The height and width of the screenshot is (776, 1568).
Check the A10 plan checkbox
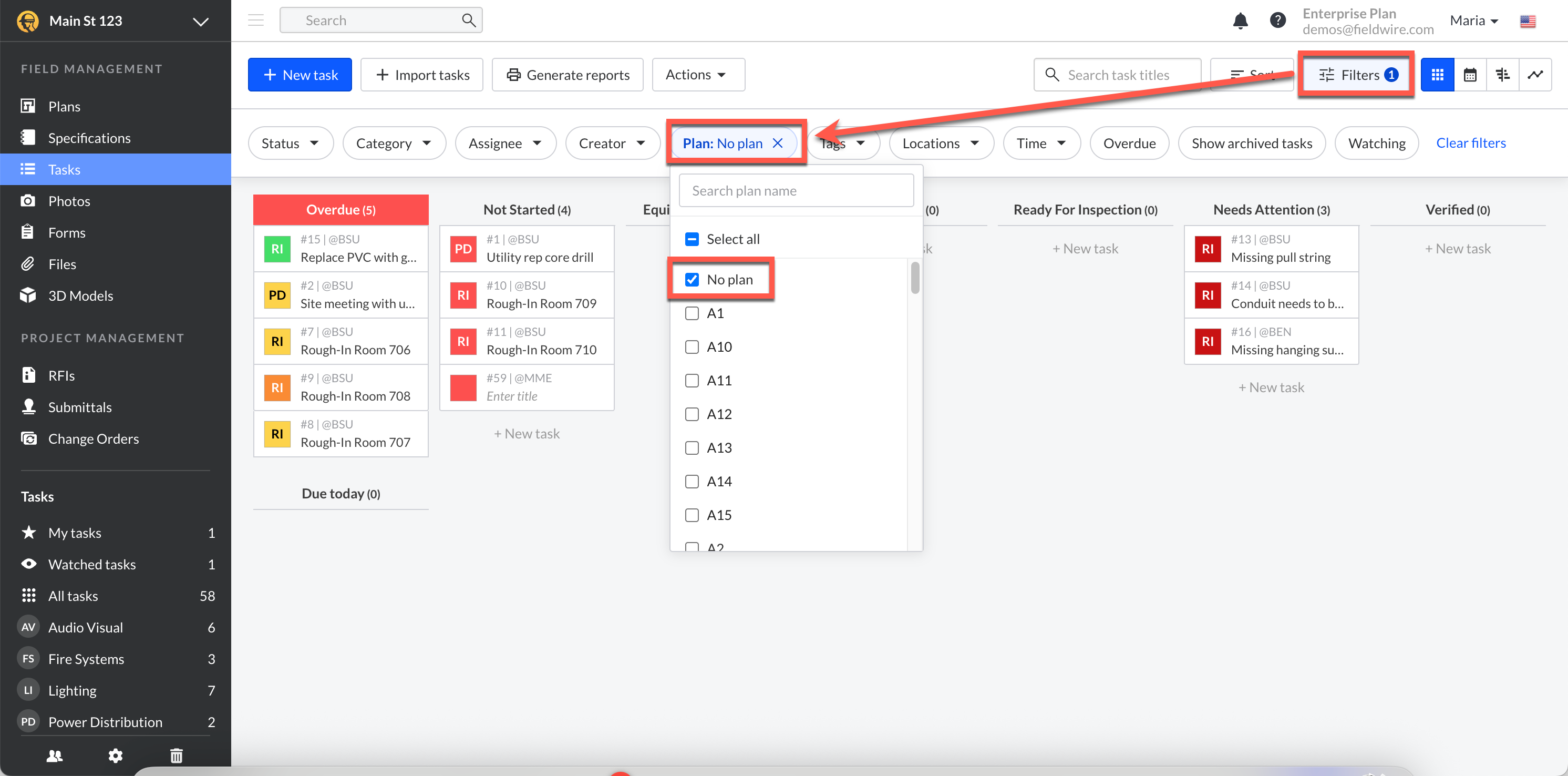(692, 347)
